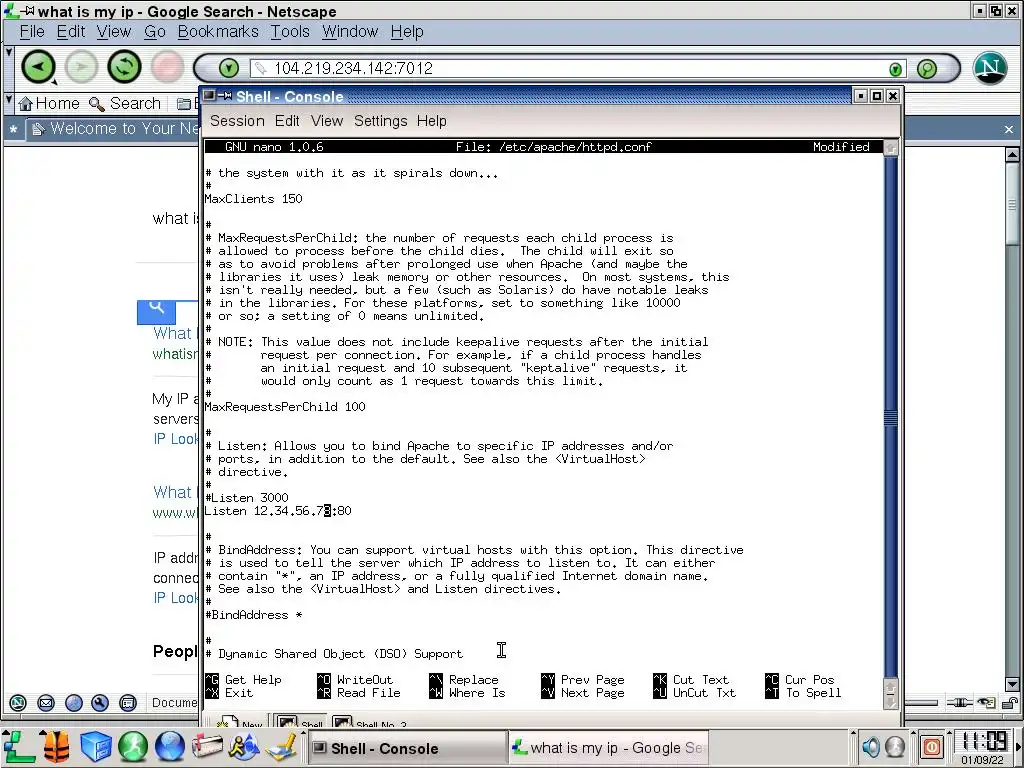Click the '#BindAddress *' line in nano

point(253,615)
